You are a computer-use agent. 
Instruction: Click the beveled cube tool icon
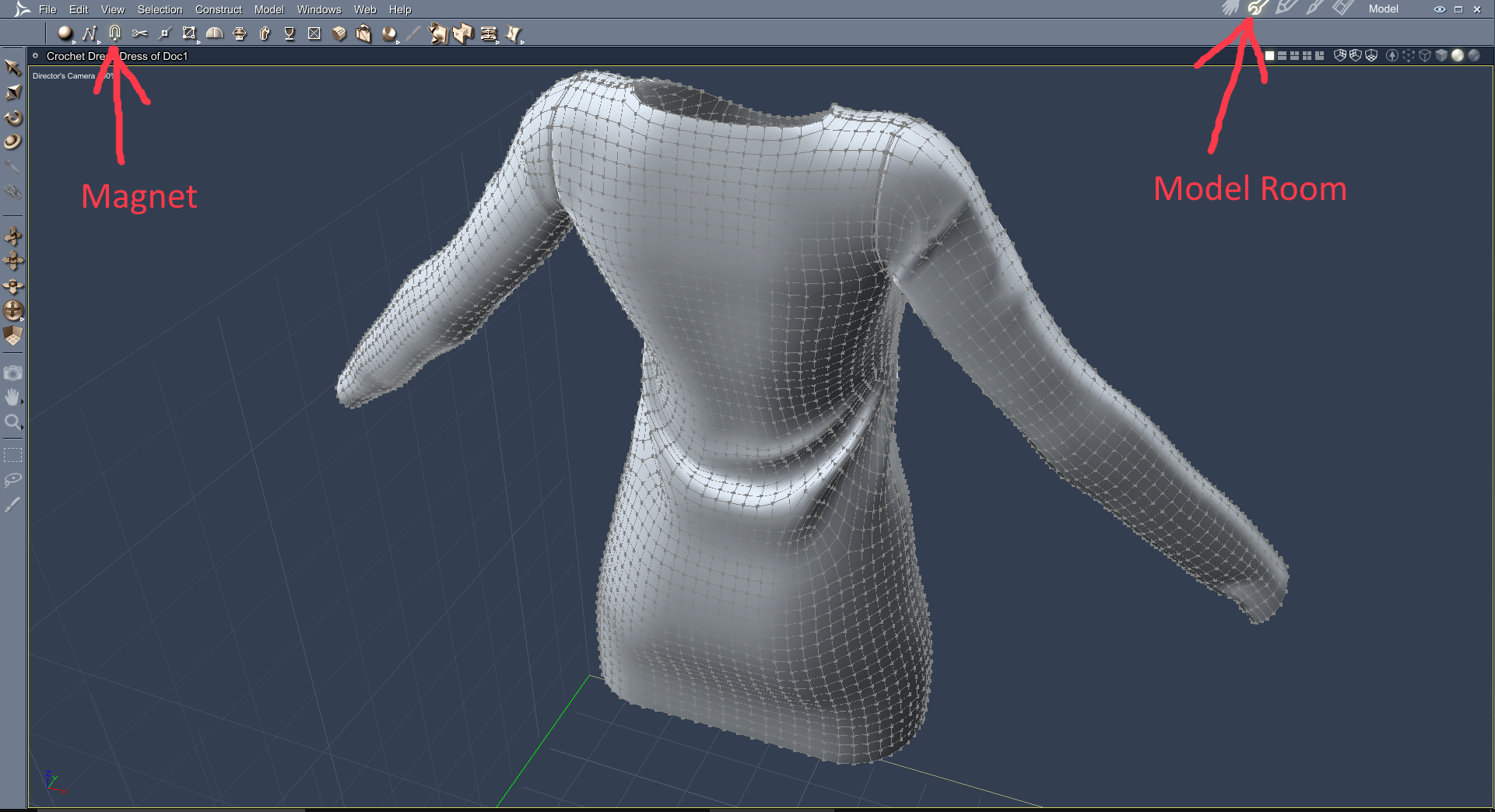pyautogui.click(x=339, y=33)
